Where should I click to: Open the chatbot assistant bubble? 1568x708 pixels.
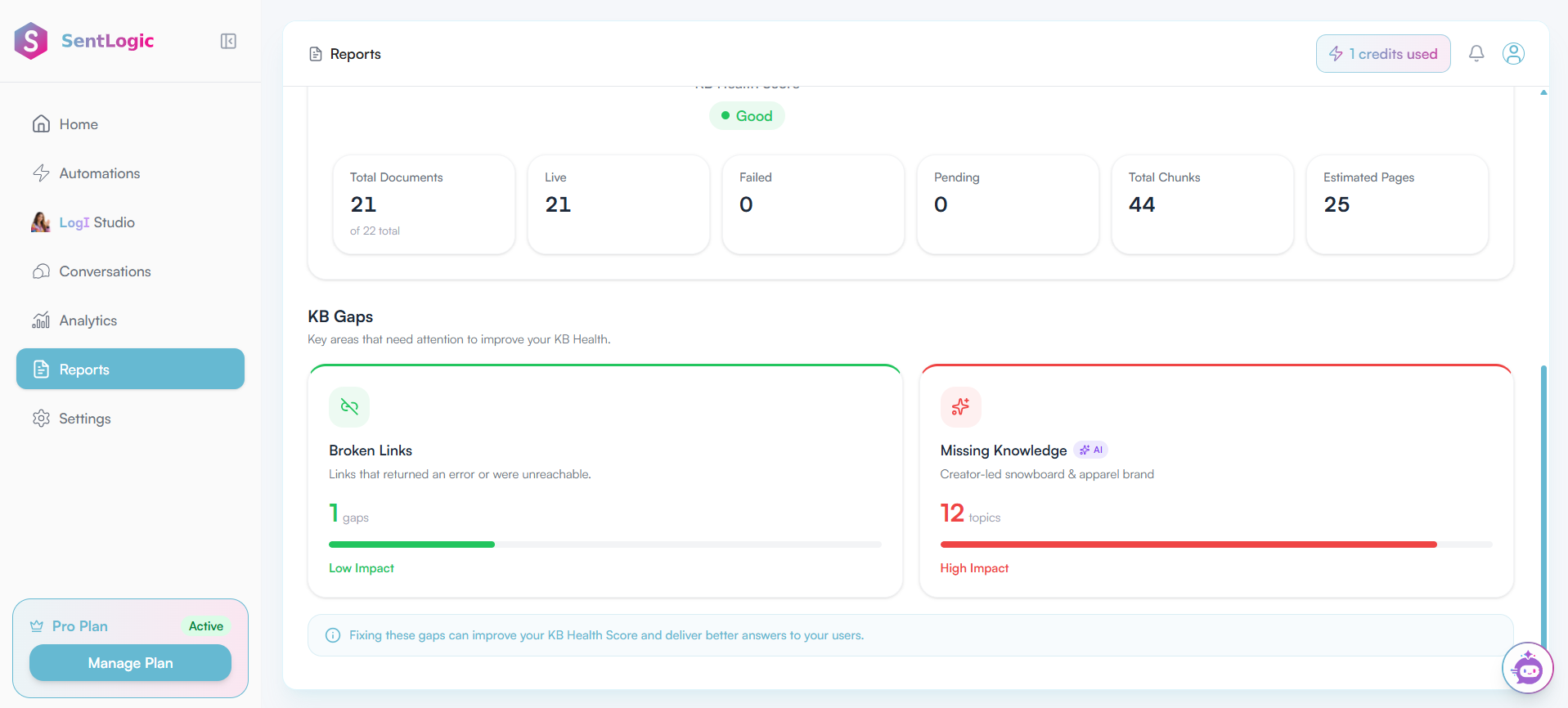tap(1527, 668)
